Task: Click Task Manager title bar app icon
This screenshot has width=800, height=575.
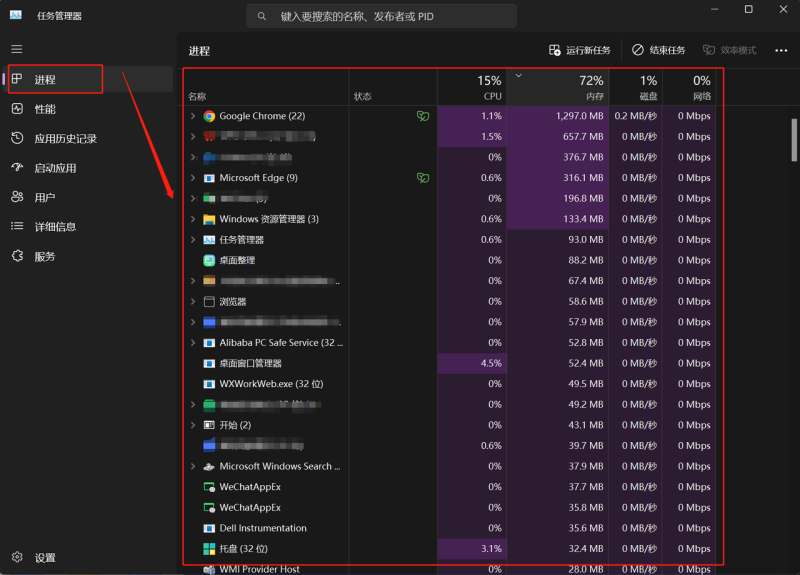Action: [16, 15]
